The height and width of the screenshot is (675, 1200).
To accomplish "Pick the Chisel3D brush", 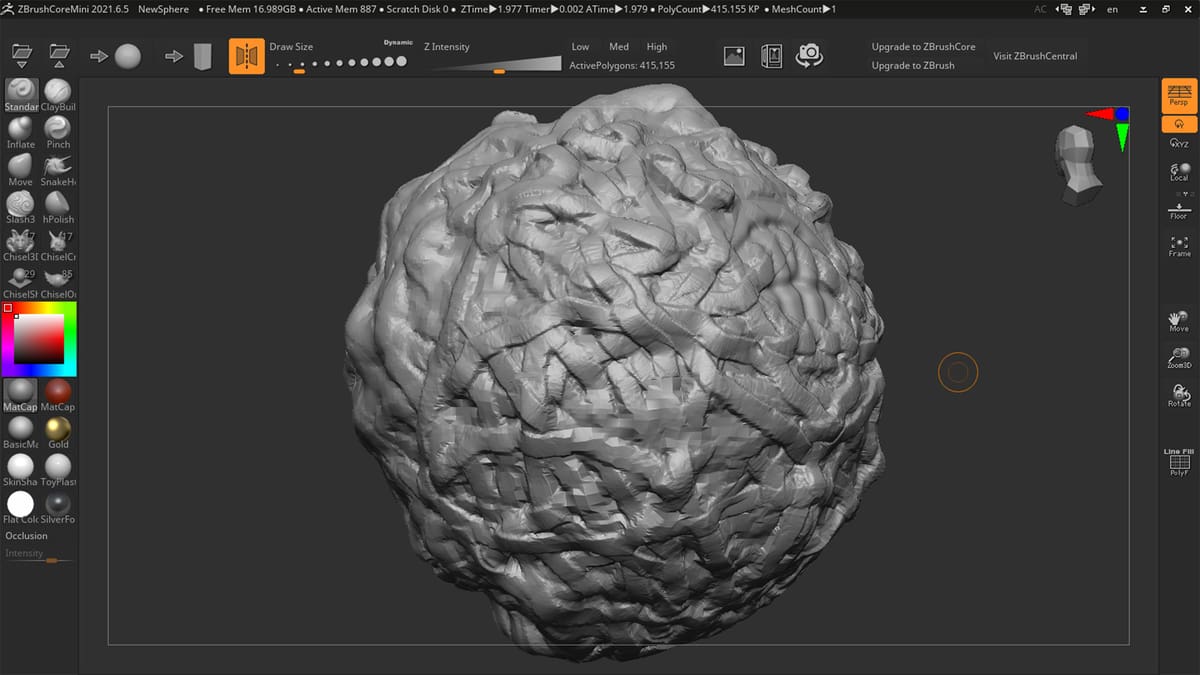I will pyautogui.click(x=21, y=245).
